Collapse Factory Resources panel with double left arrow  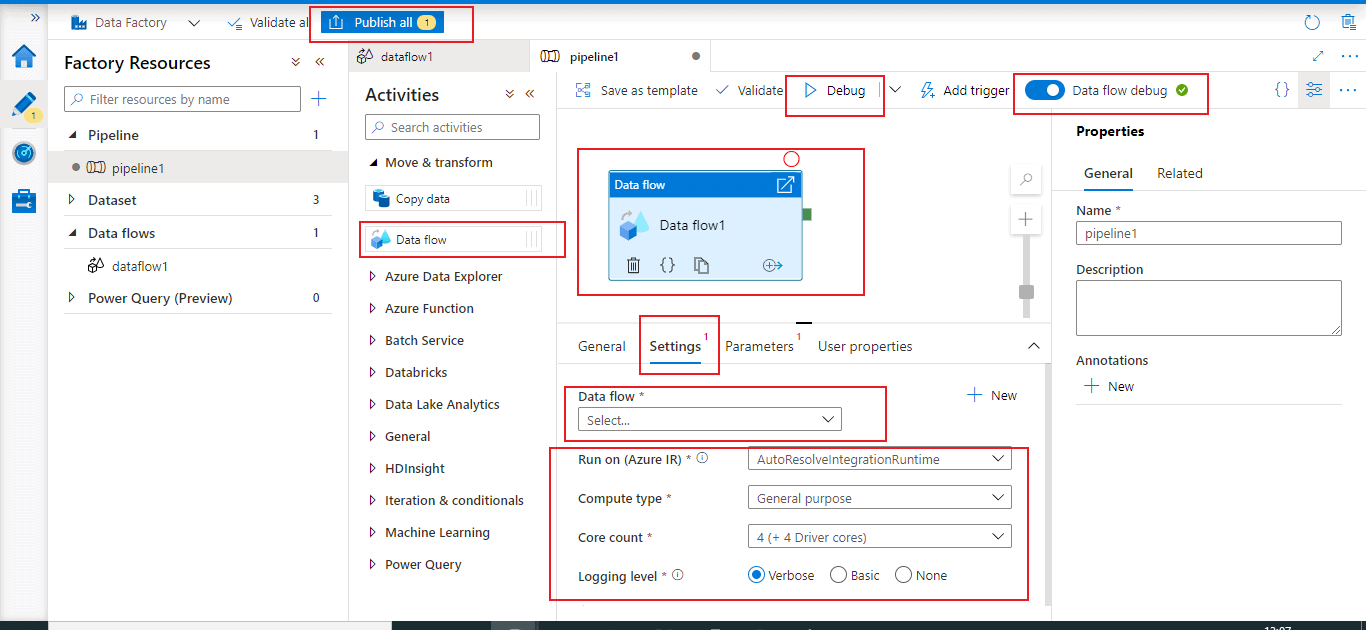tap(320, 62)
